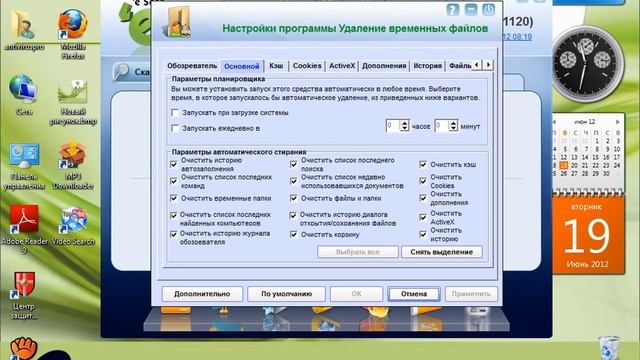Open Панель управления desktop icon
The image size is (640, 360).
(x=24, y=167)
